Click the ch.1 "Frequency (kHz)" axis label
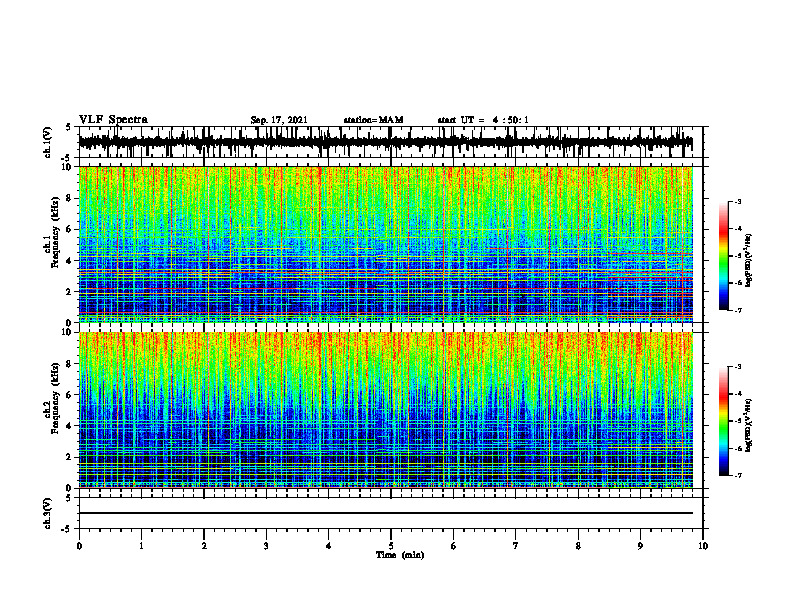The width and height of the screenshot is (792, 612). (56, 233)
